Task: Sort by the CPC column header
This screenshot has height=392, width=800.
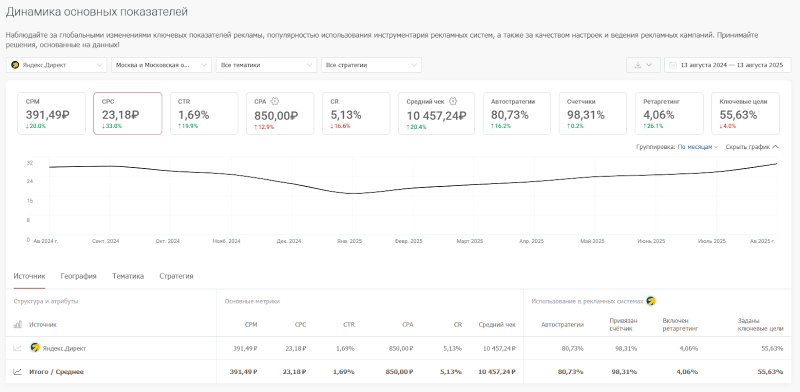Action: click(x=301, y=324)
